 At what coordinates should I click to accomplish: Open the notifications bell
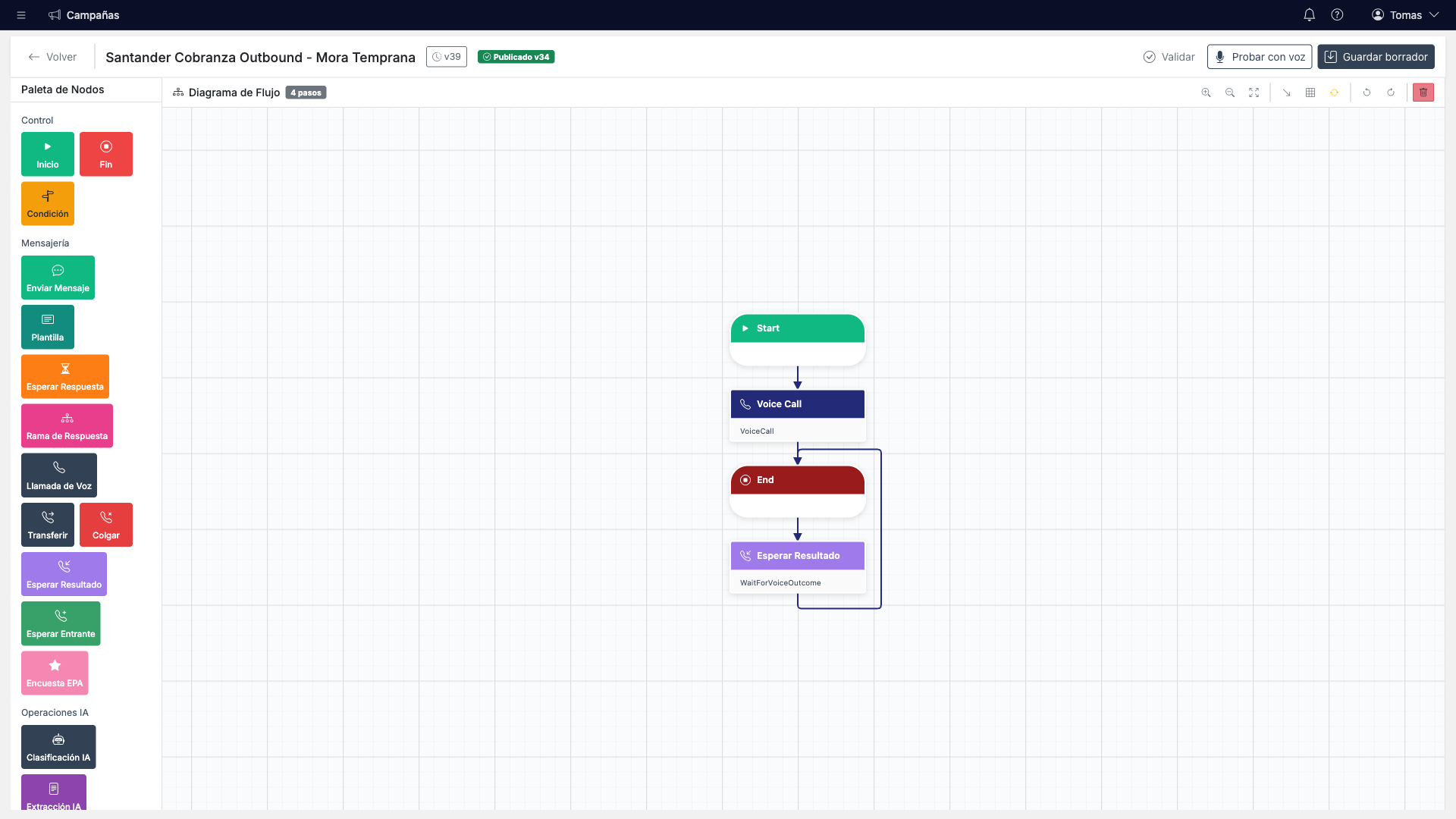pos(1309,15)
